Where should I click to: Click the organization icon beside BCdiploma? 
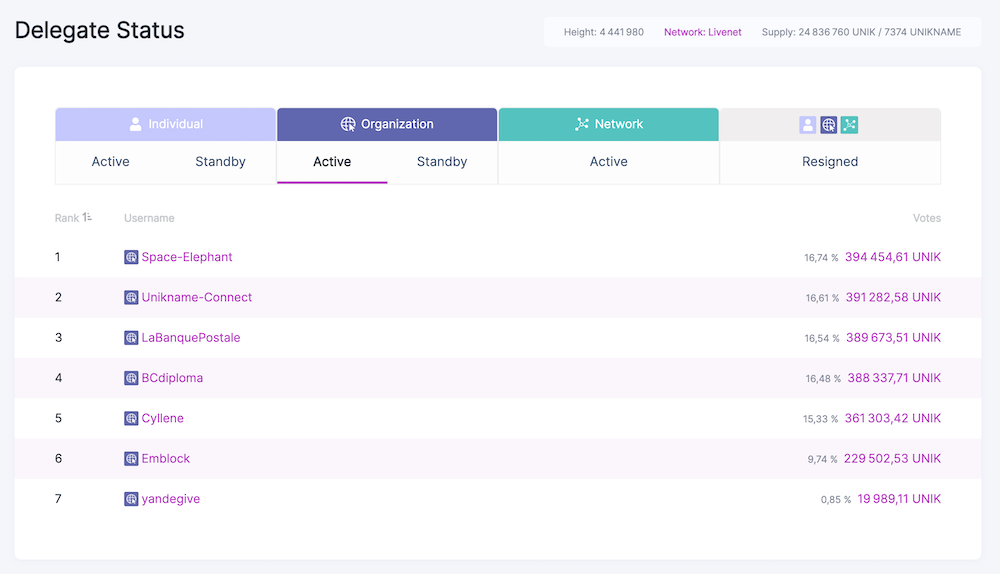coord(131,378)
